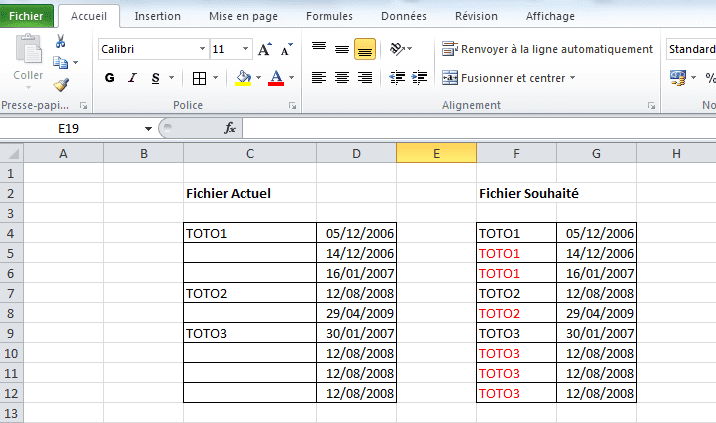Click the Insert Function fx icon
The width and height of the screenshot is (716, 423).
point(230,128)
